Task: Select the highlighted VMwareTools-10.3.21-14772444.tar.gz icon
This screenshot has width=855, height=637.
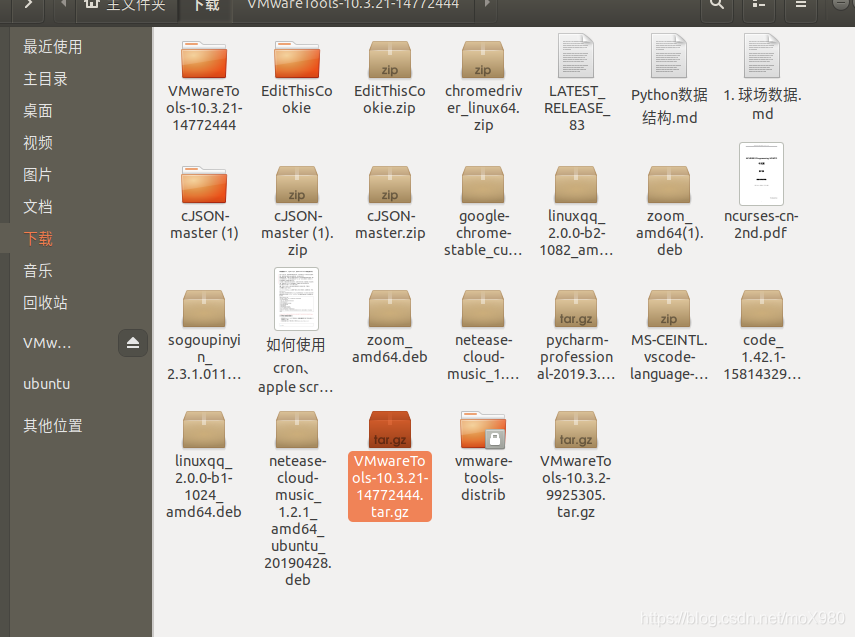Action: click(x=389, y=430)
